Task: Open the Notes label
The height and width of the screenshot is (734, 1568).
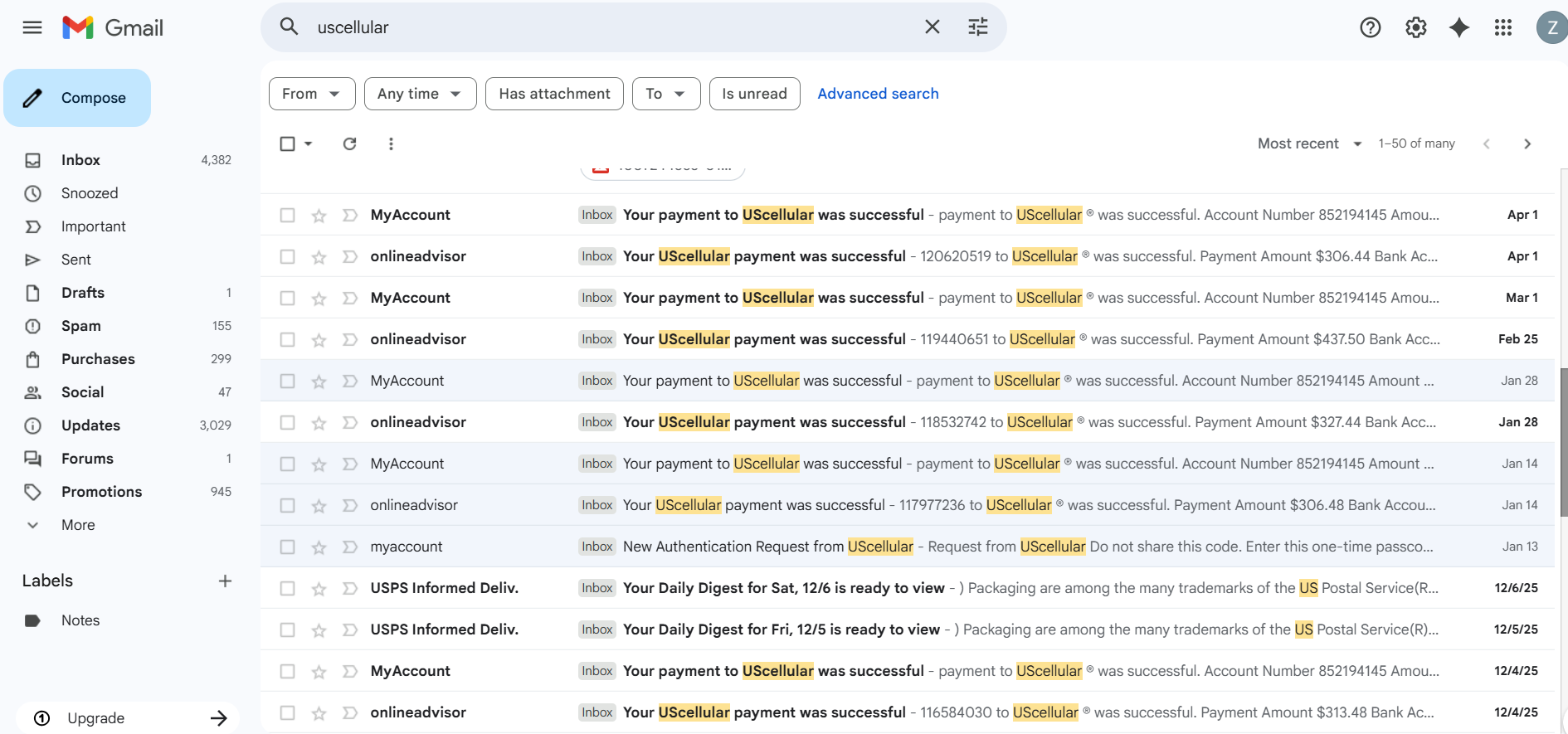Action: [x=80, y=620]
